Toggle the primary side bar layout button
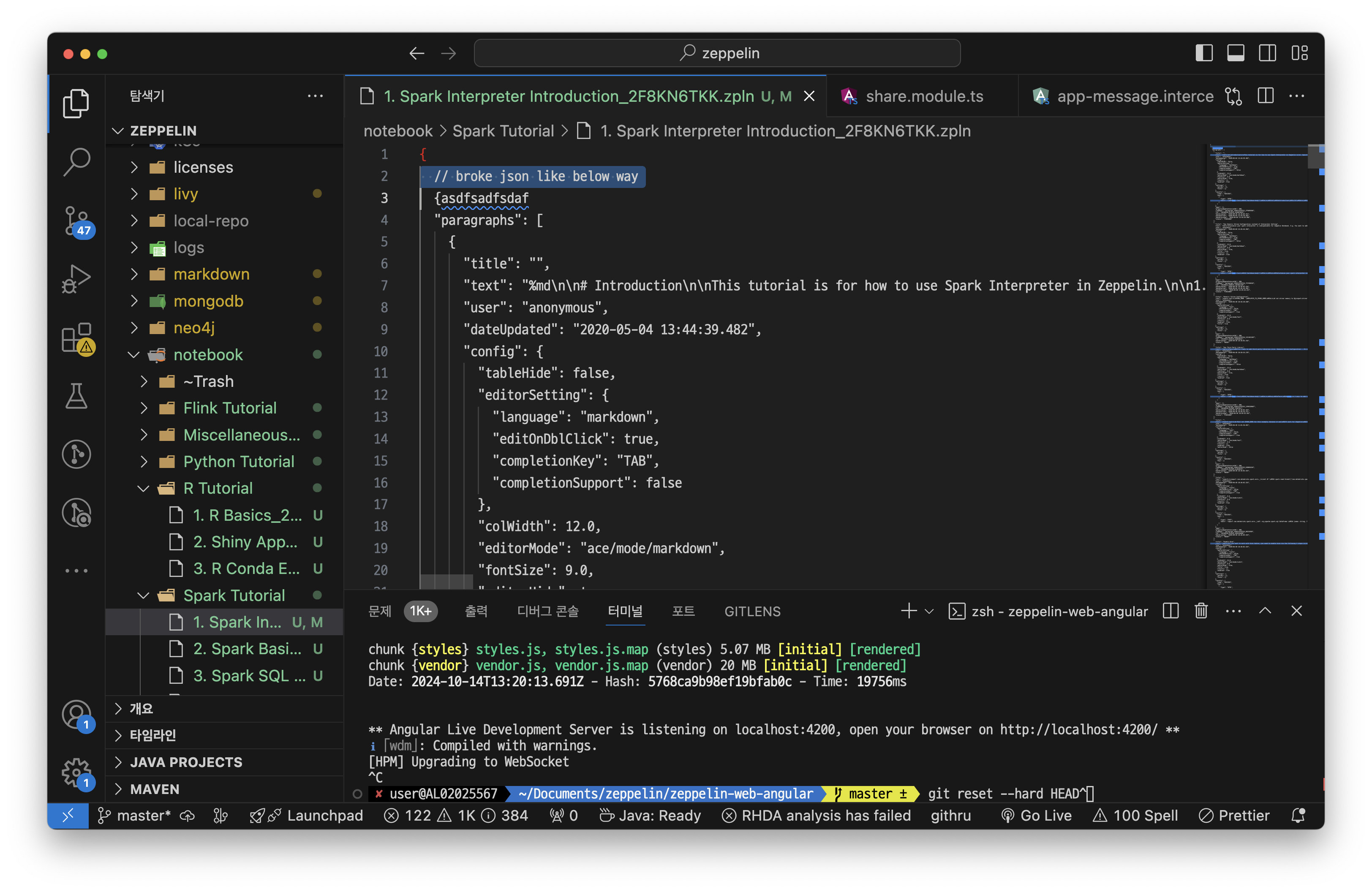The height and width of the screenshot is (892, 1372). coord(1204,54)
